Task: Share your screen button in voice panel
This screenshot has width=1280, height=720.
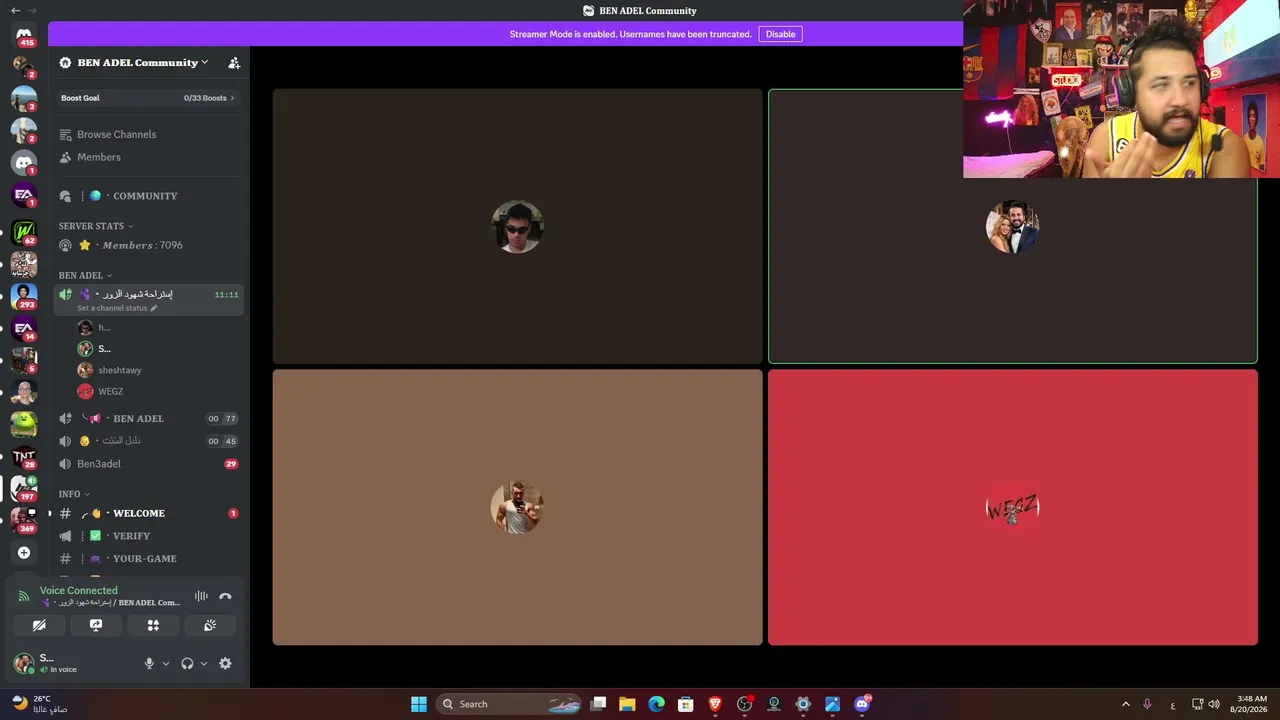Action: point(96,625)
